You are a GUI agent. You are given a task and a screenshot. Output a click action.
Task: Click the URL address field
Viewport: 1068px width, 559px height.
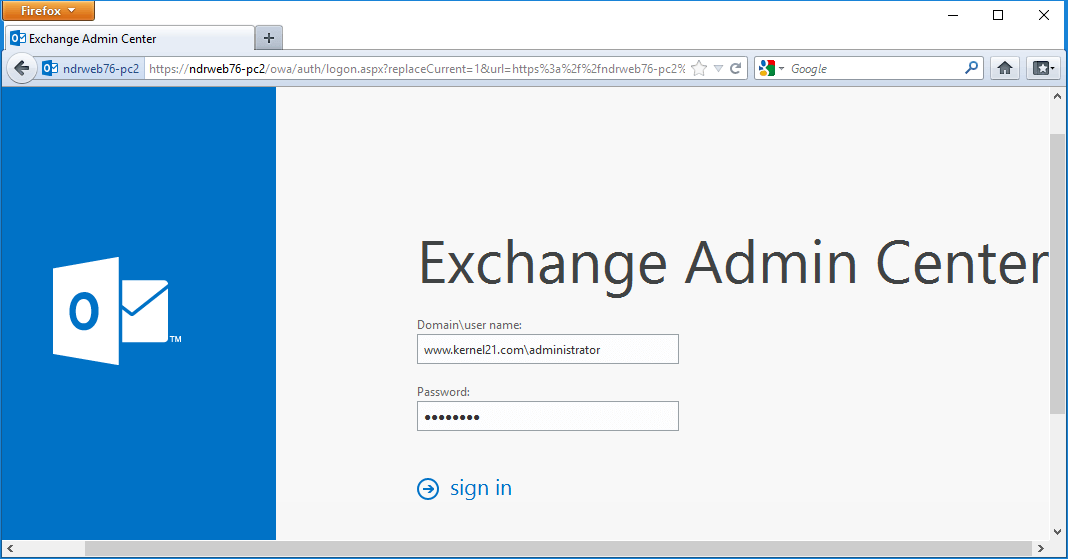coord(417,69)
